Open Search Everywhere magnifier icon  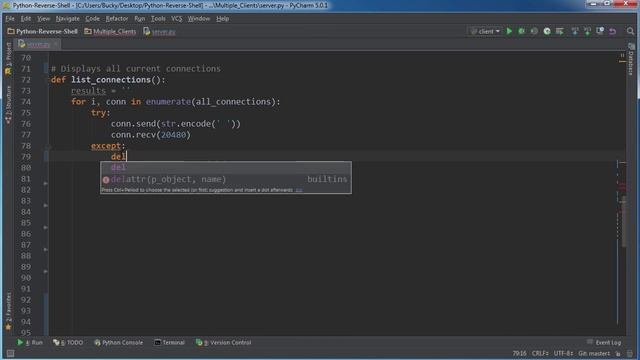(630, 31)
